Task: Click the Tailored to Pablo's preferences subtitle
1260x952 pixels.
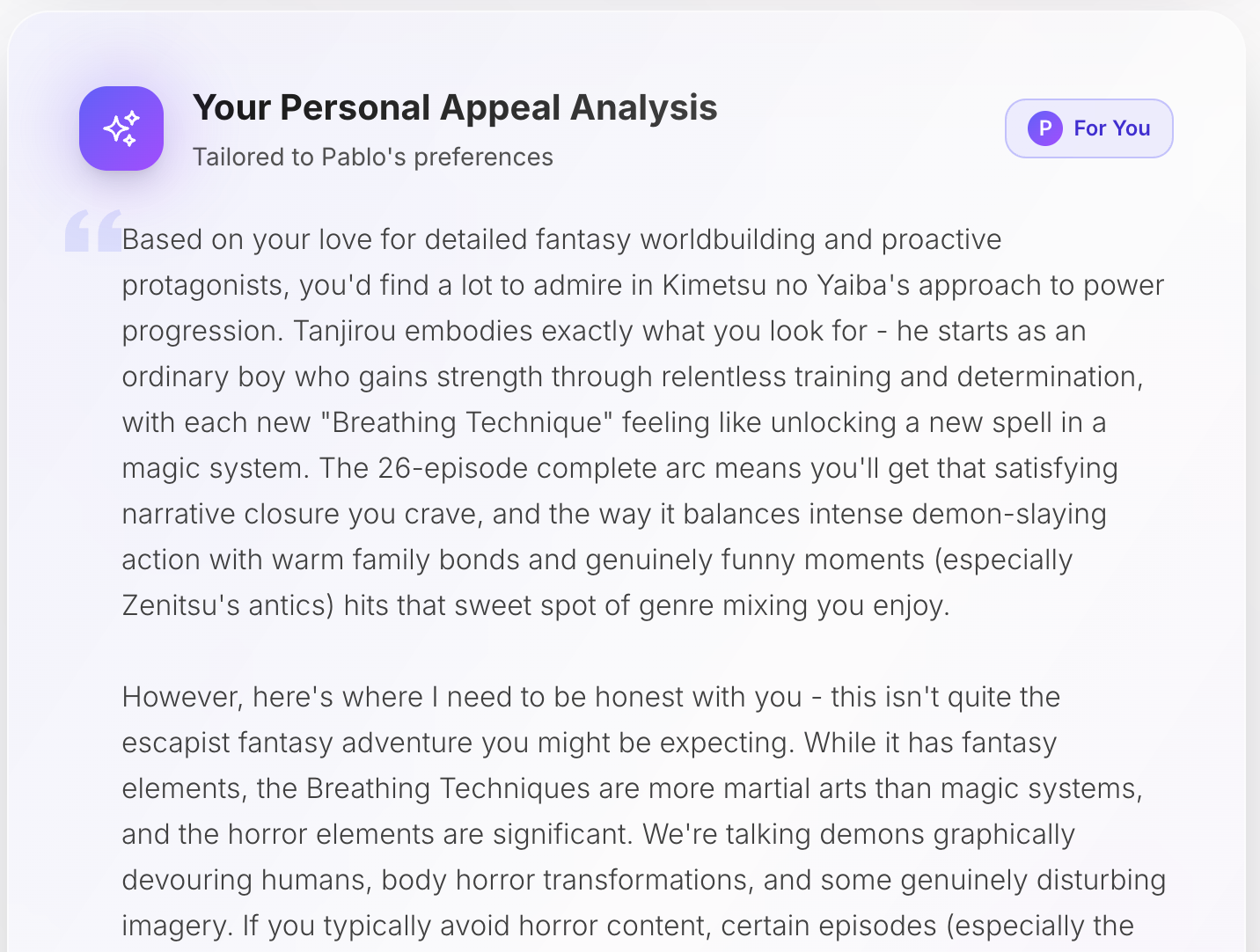Action: pos(373,157)
